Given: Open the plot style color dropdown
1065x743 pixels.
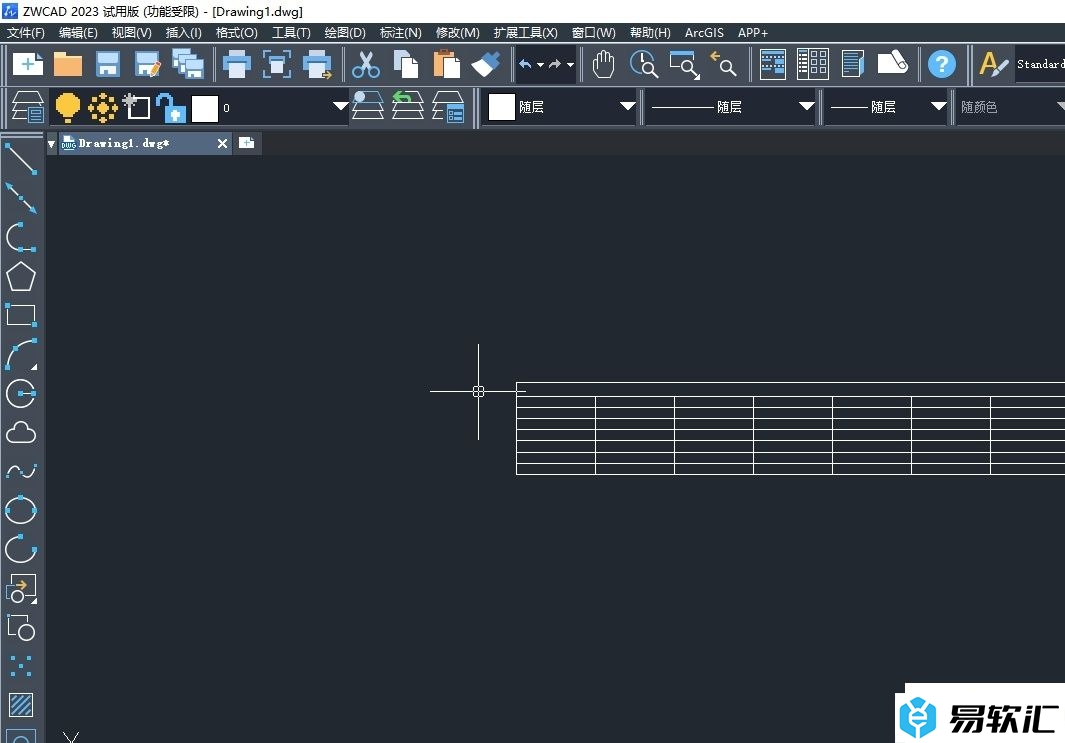Looking at the screenshot, I should coord(1061,106).
